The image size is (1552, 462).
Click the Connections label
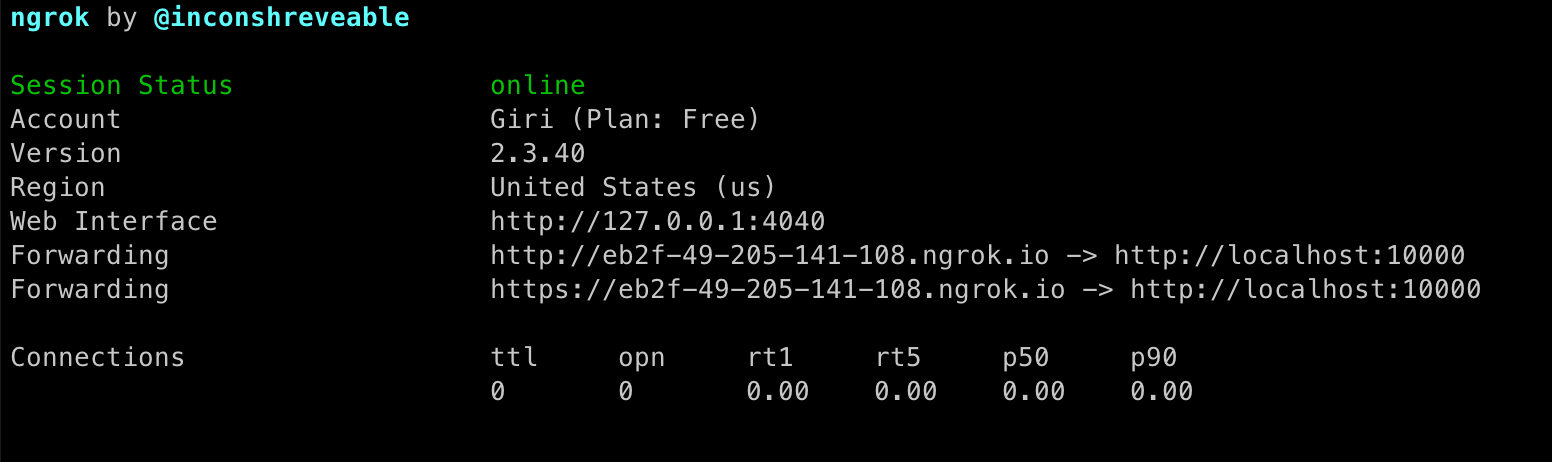[x=98, y=357]
